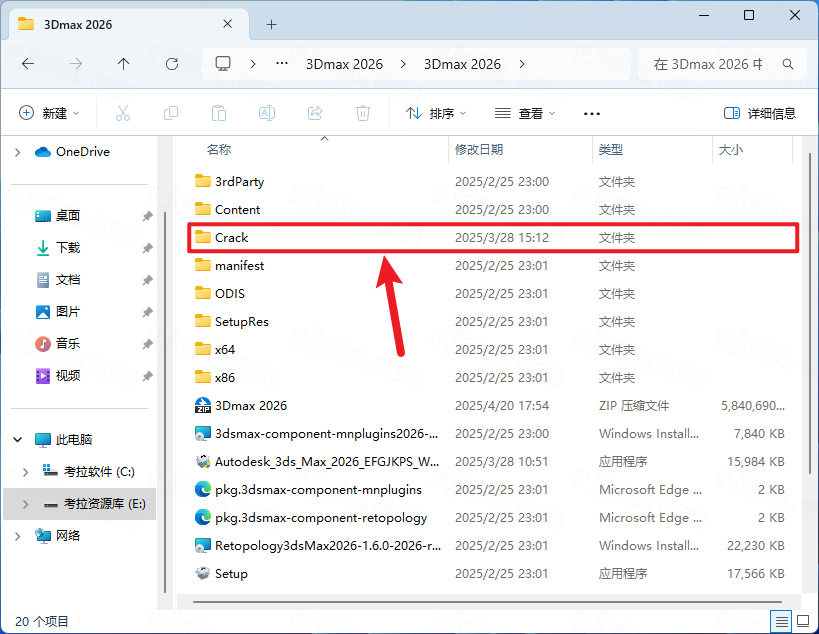Open the 查看 view dropdown
Image resolution: width=819 pixels, height=634 pixels.
coord(525,113)
